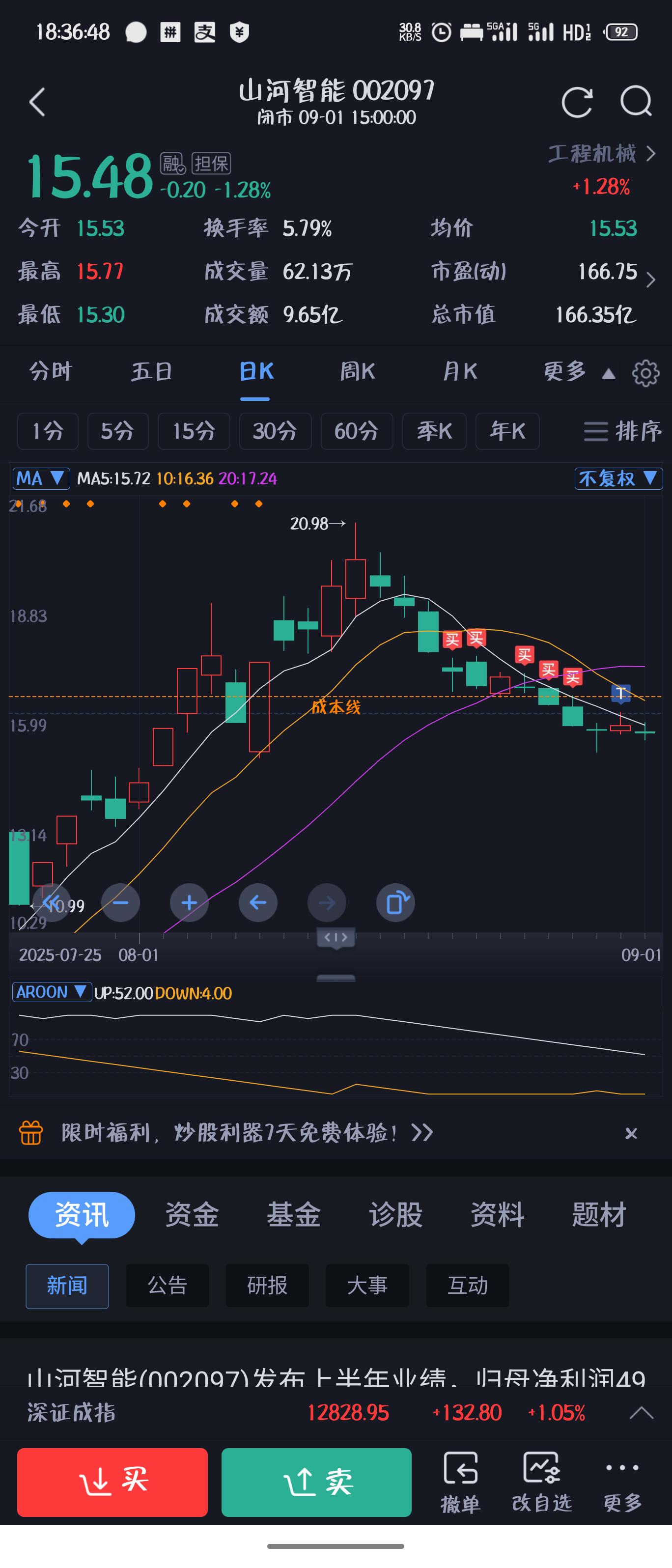Open the 不复权 adjustment dropdown
The width and height of the screenshot is (672, 1568).
click(618, 478)
